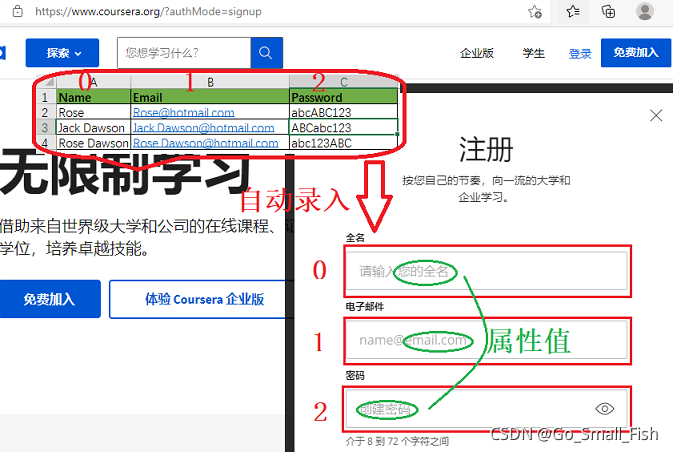Screen dimensions: 673x452
Task: Click the spreadsheet select-all corner
Action: pyautogui.click(x=48, y=82)
